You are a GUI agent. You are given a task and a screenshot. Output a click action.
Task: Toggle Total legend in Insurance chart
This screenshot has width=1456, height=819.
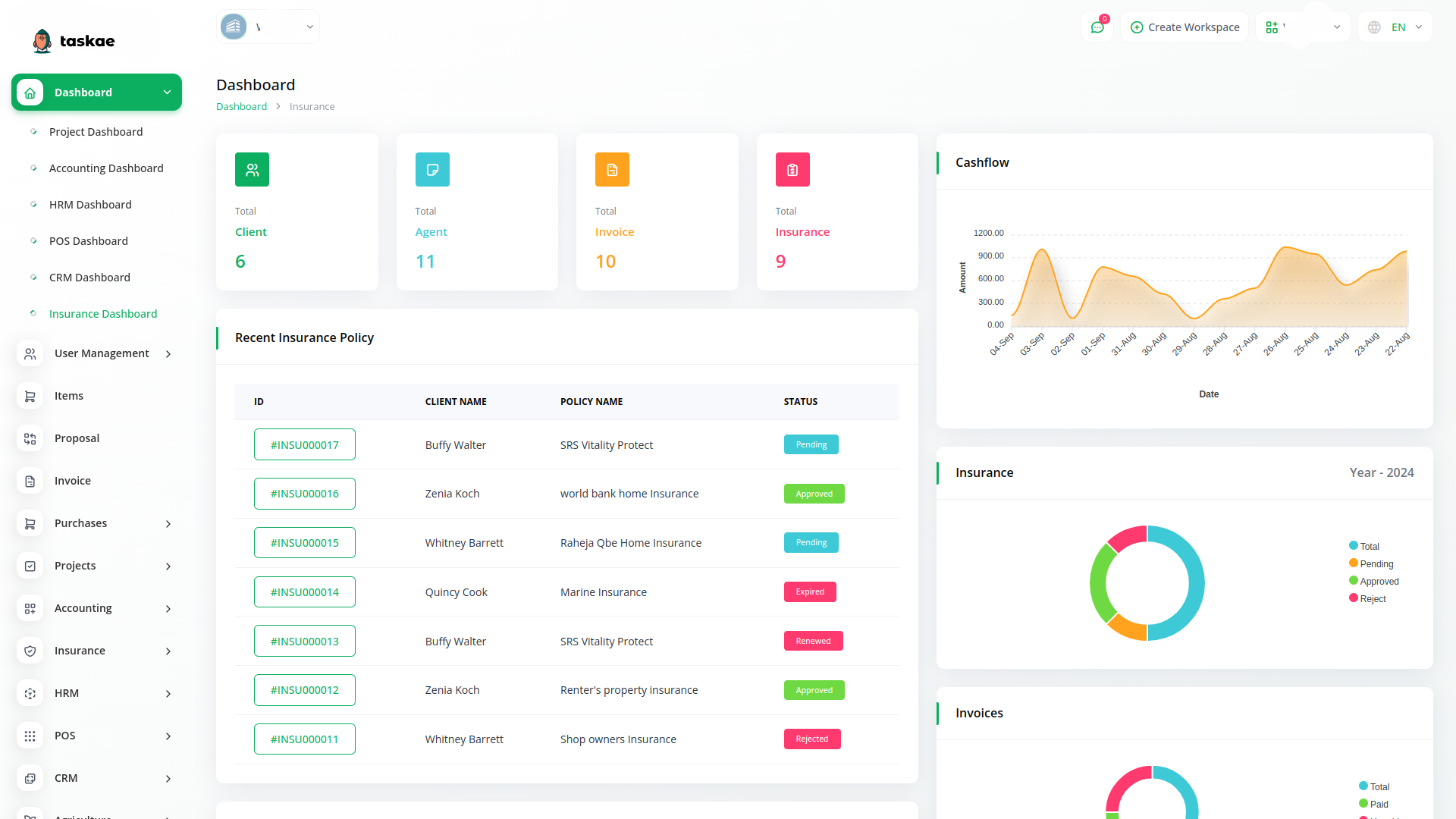tap(1364, 546)
